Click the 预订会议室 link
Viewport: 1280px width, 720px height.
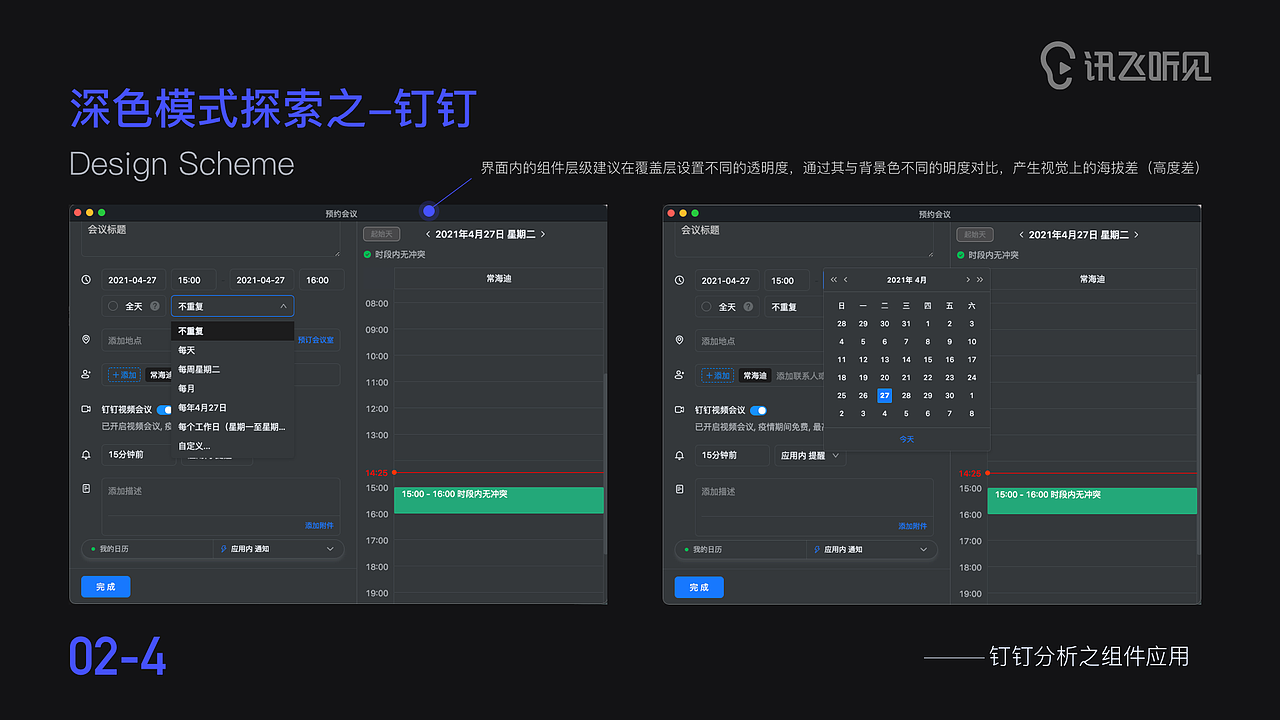316,340
